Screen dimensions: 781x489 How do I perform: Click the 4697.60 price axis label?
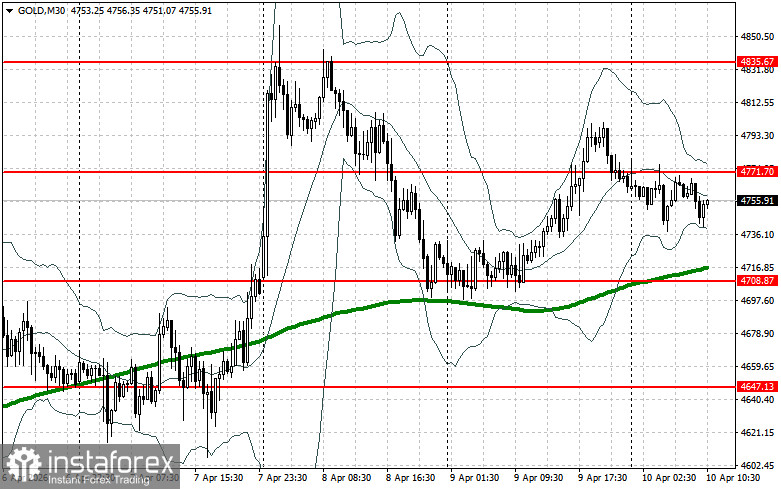click(x=757, y=300)
